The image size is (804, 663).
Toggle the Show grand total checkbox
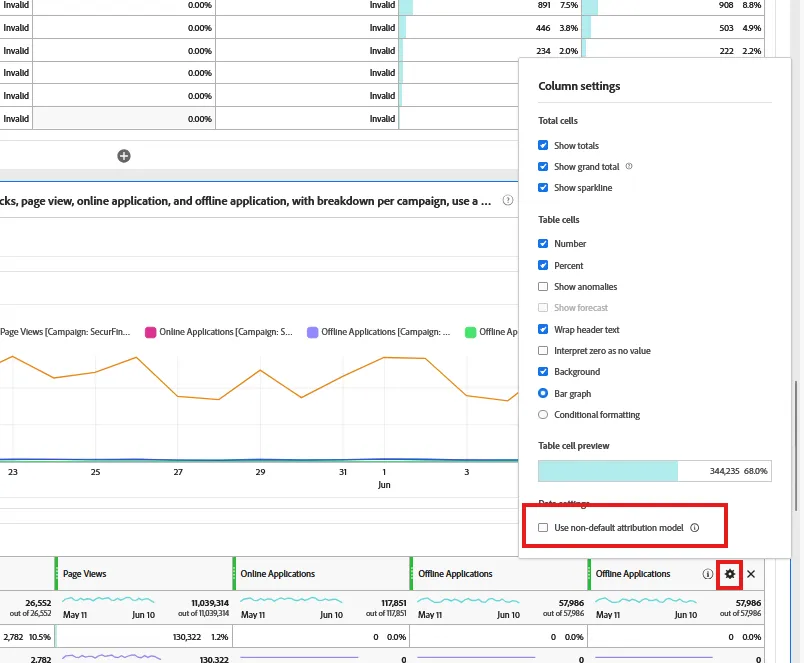pos(543,166)
